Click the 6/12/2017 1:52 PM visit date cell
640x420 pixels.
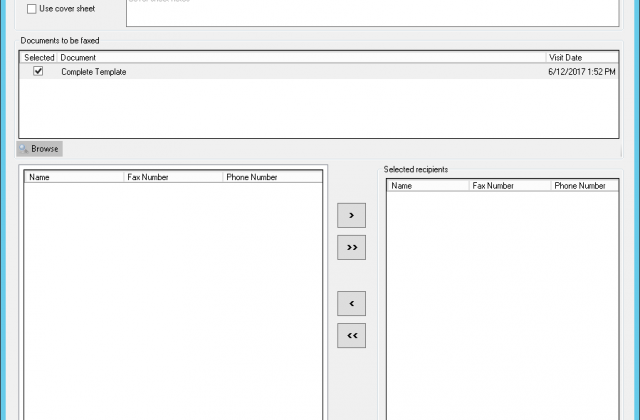click(x=580, y=72)
